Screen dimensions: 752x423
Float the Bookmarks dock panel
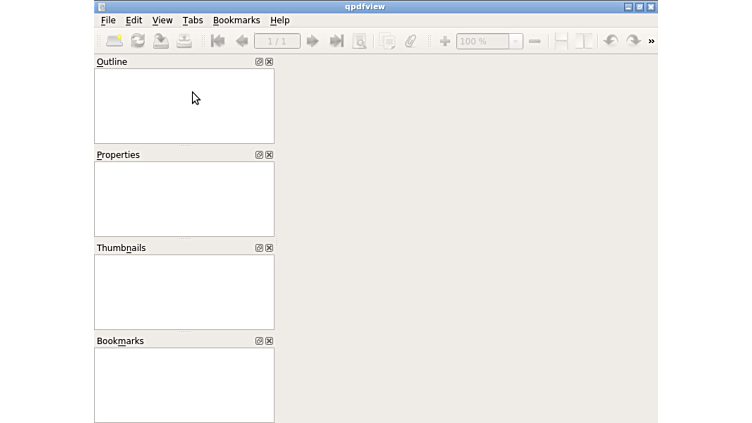(259, 341)
